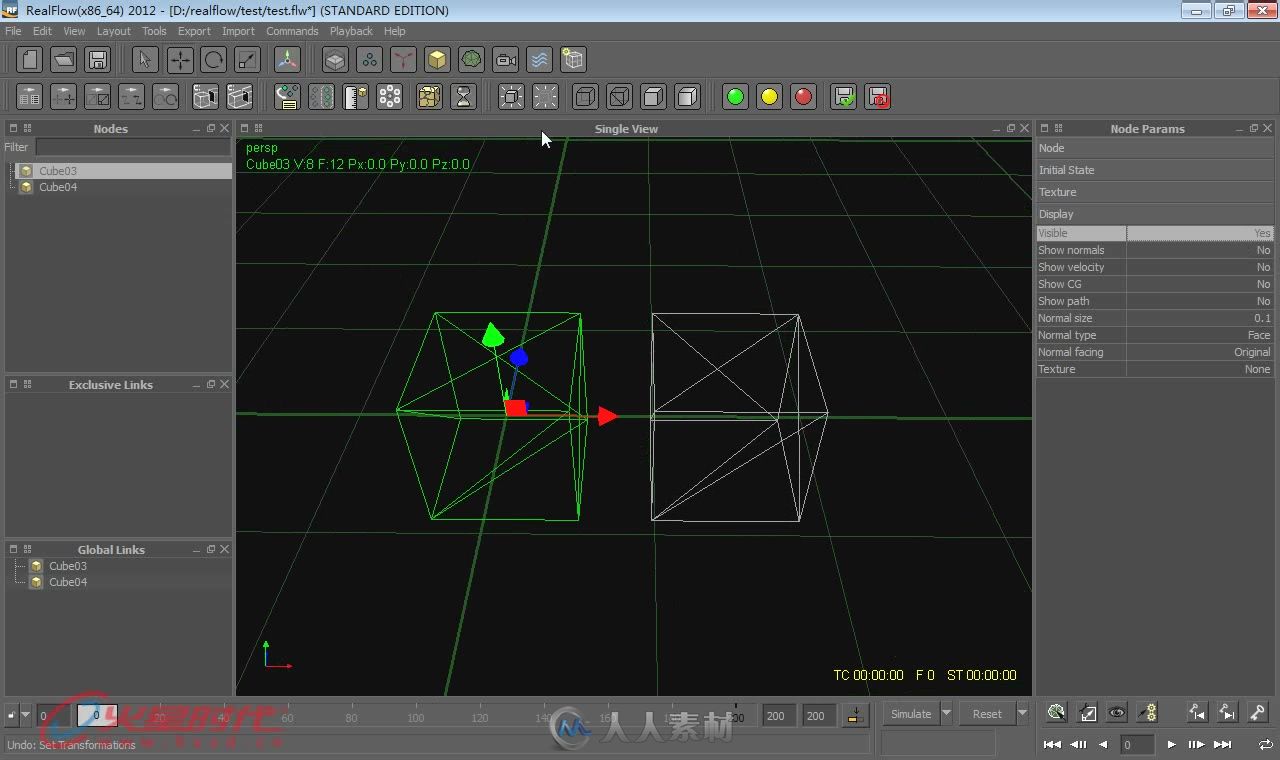Click the Simulate button
Screen dimensions: 1280x760
click(911, 714)
